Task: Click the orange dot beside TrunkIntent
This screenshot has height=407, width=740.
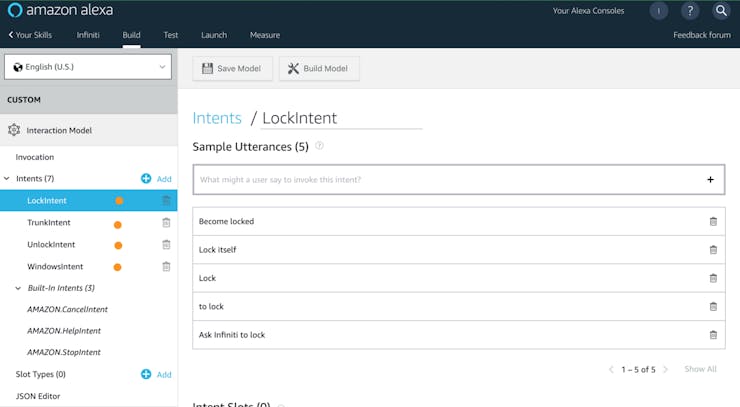Action: tap(118, 225)
